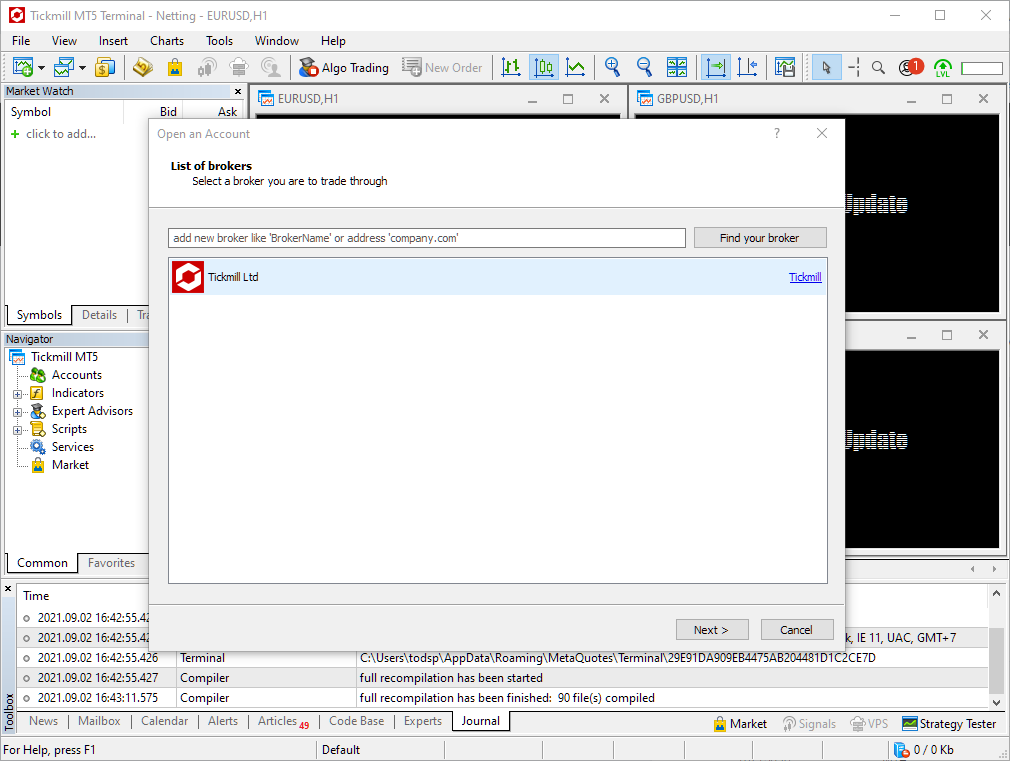This screenshot has width=1010, height=761.
Task: Toggle chart auto scroll
Action: (x=716, y=67)
